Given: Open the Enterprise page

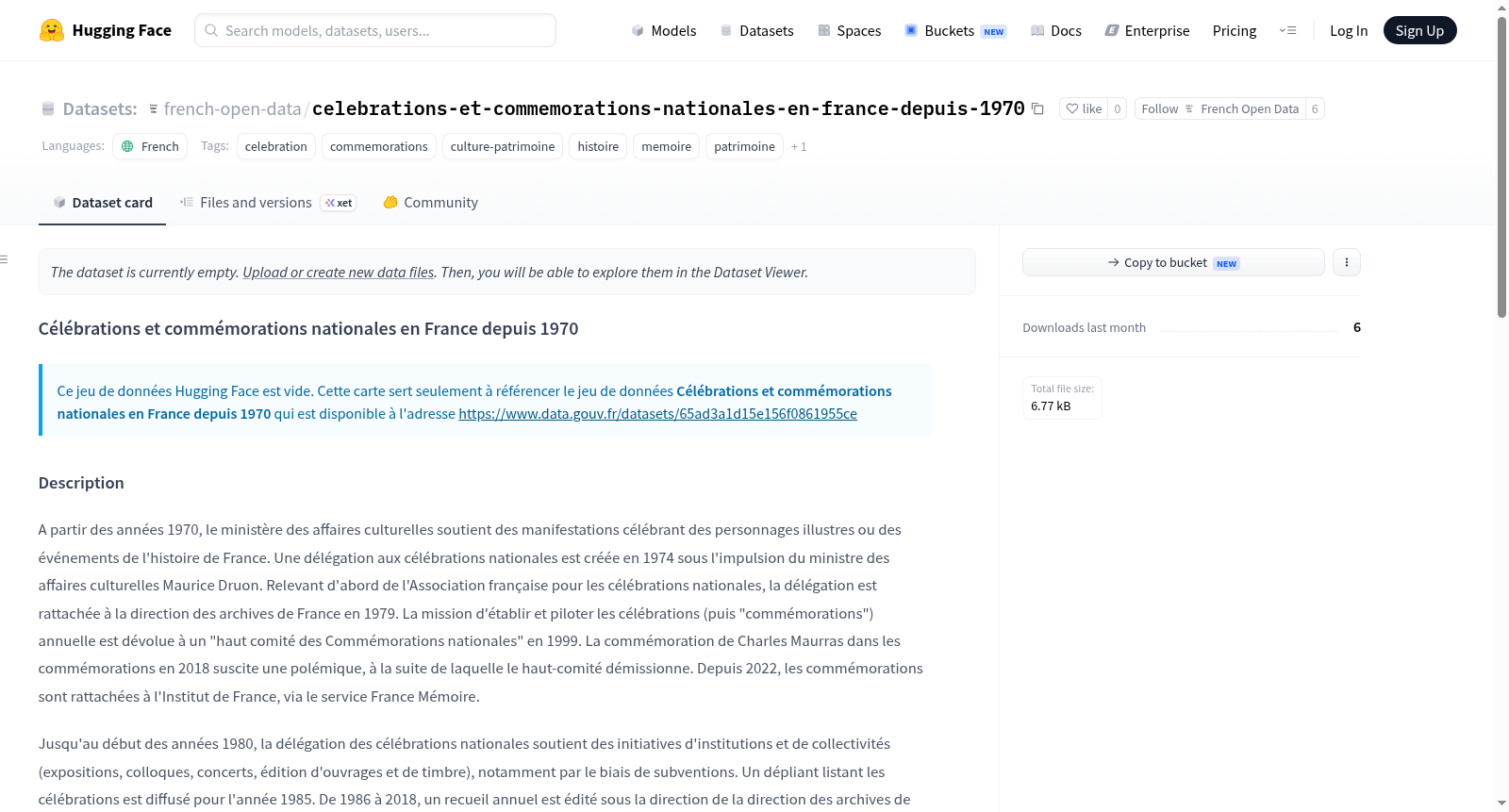Looking at the screenshot, I should pyautogui.click(x=1147, y=30).
